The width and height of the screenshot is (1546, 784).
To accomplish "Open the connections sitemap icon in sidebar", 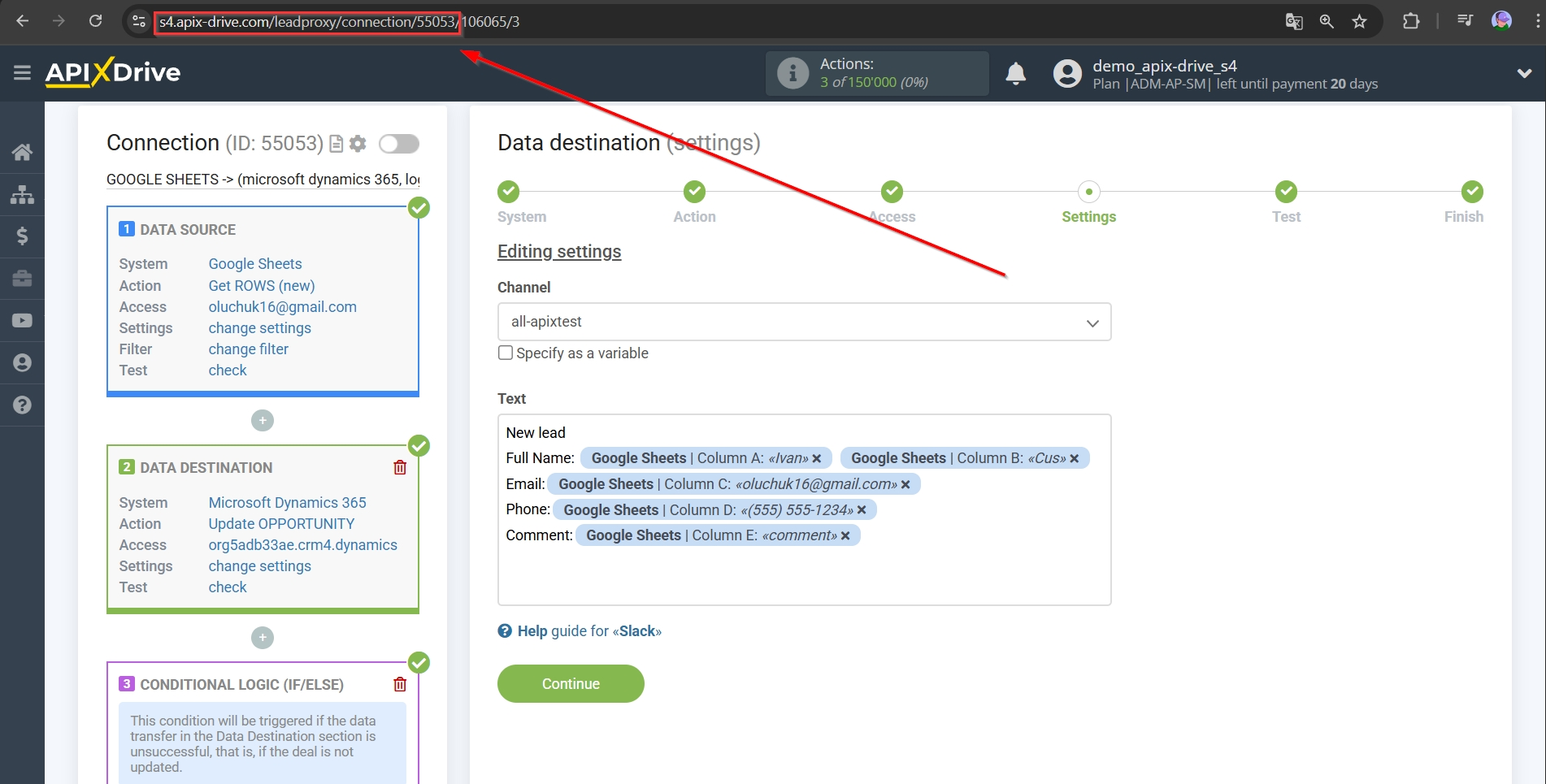I will [x=22, y=194].
